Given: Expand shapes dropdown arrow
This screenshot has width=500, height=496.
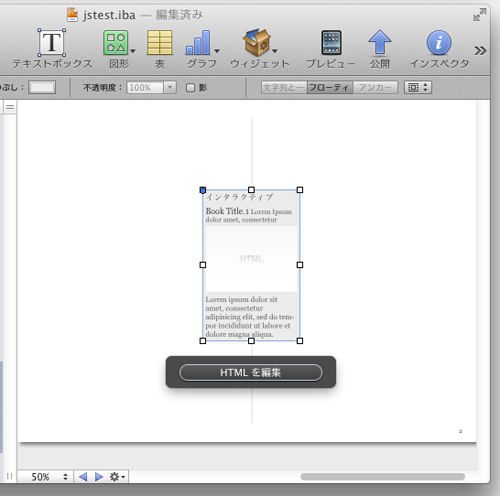Looking at the screenshot, I should 133,51.
